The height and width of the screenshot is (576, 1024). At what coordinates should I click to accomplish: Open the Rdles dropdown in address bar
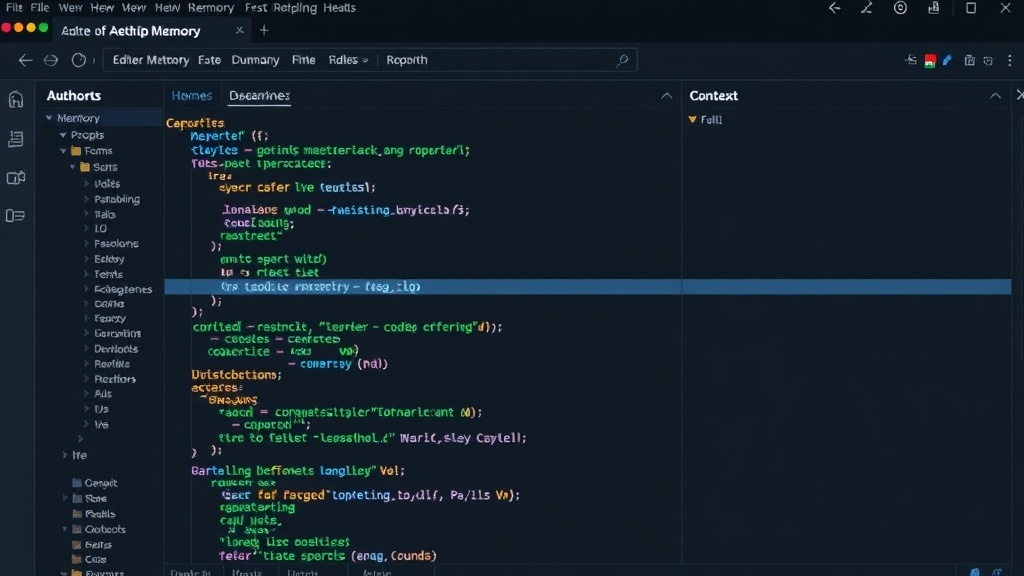pos(348,60)
